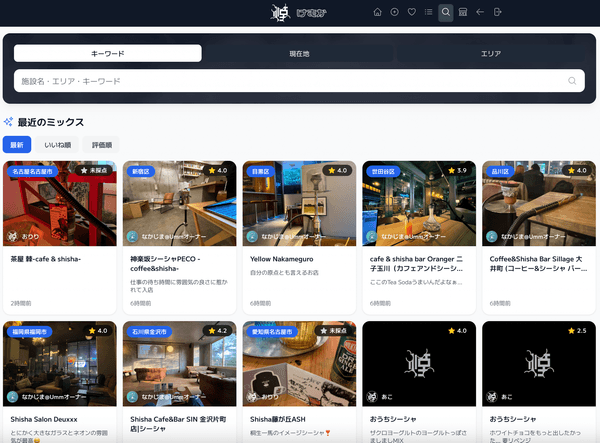Click owner avatar on Oranger card

tap(372, 236)
